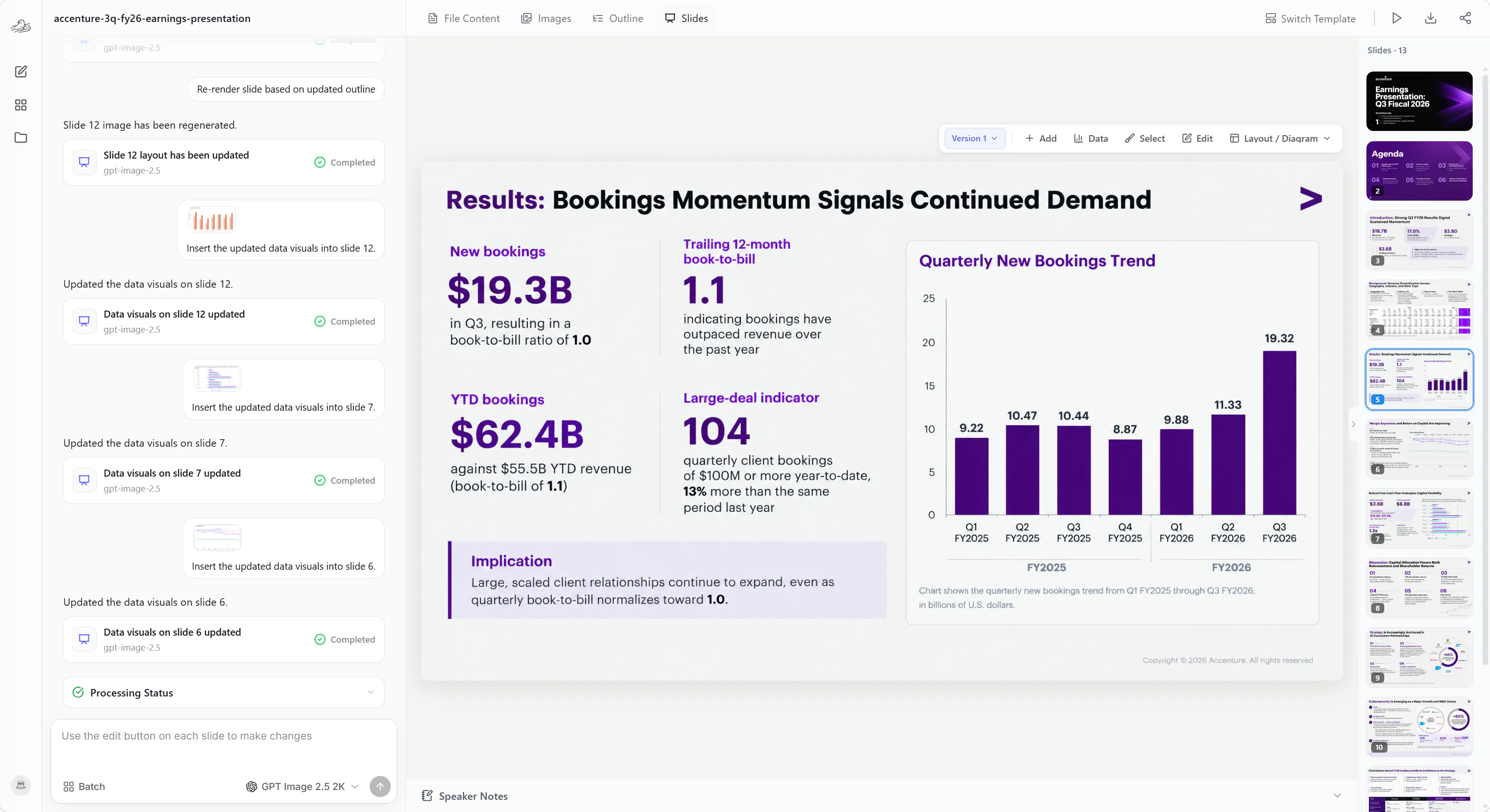This screenshot has height=812, width=1490.
Task: Click the 'Re-render slide based on updated outline' message
Action: pos(286,89)
